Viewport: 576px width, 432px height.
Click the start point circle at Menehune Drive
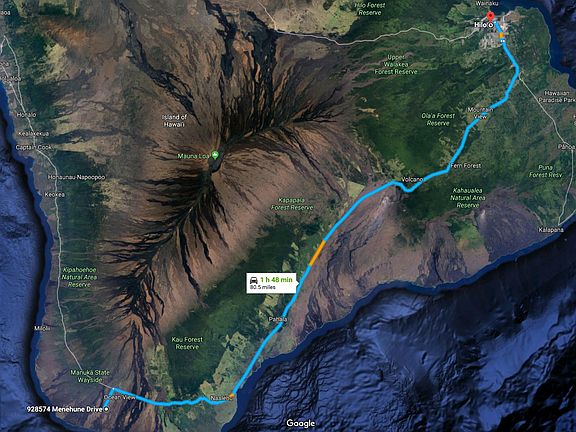tap(107, 409)
